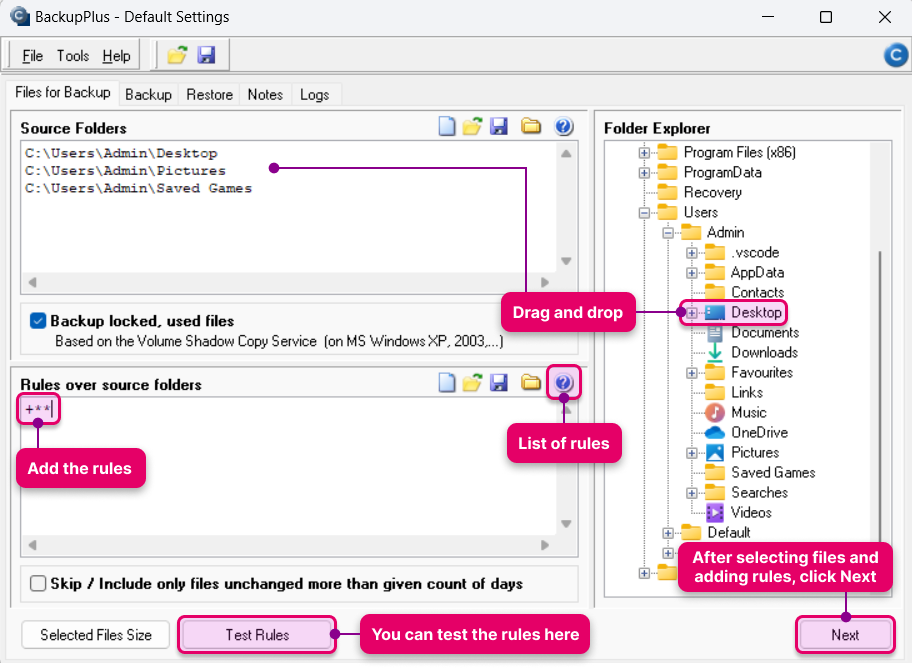Switch to the Restore tab

(209, 94)
